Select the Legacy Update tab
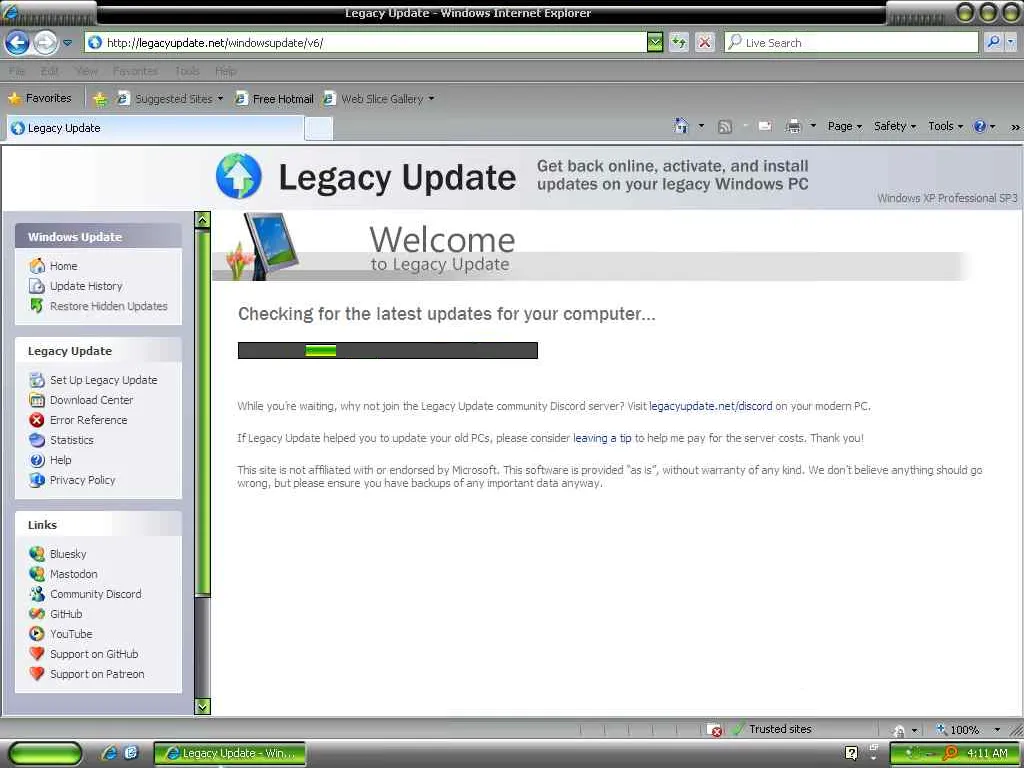The image size is (1024, 768). click(x=155, y=128)
